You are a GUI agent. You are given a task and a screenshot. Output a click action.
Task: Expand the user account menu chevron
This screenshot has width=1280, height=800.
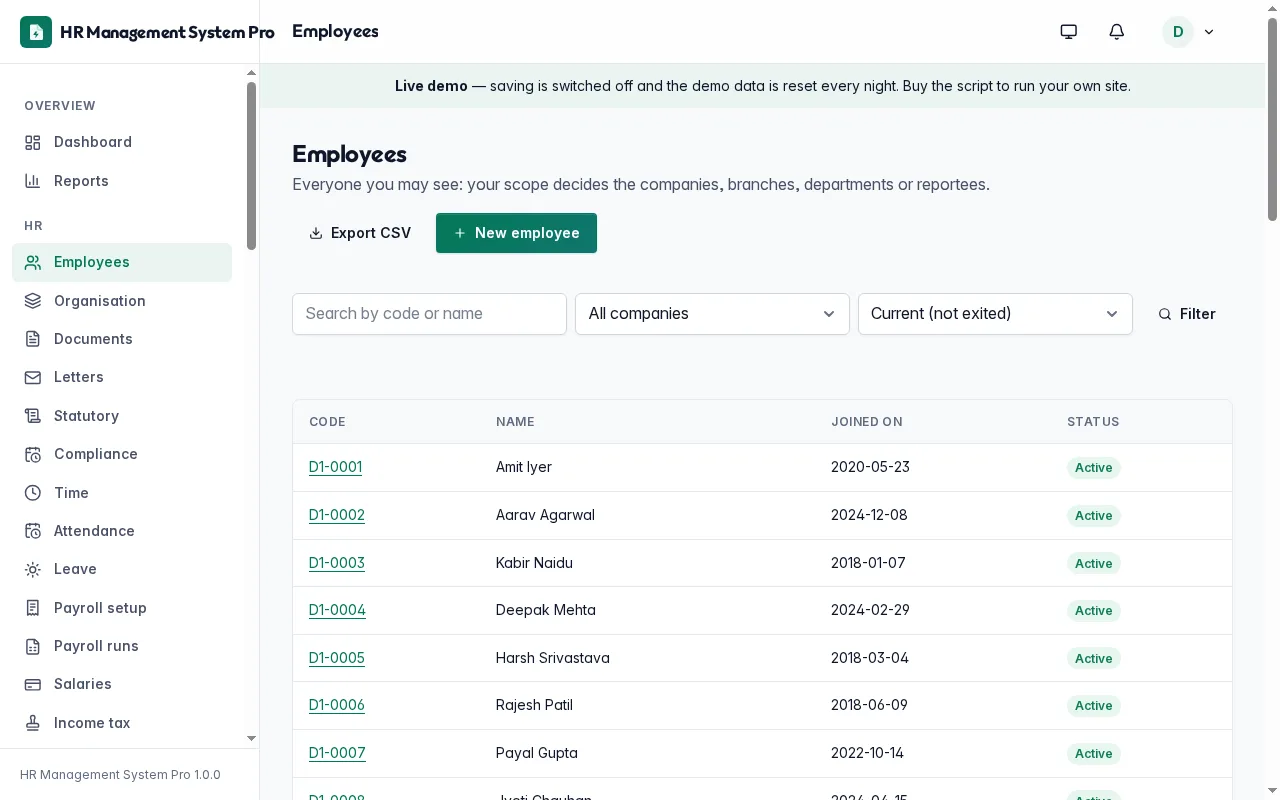click(x=1209, y=32)
